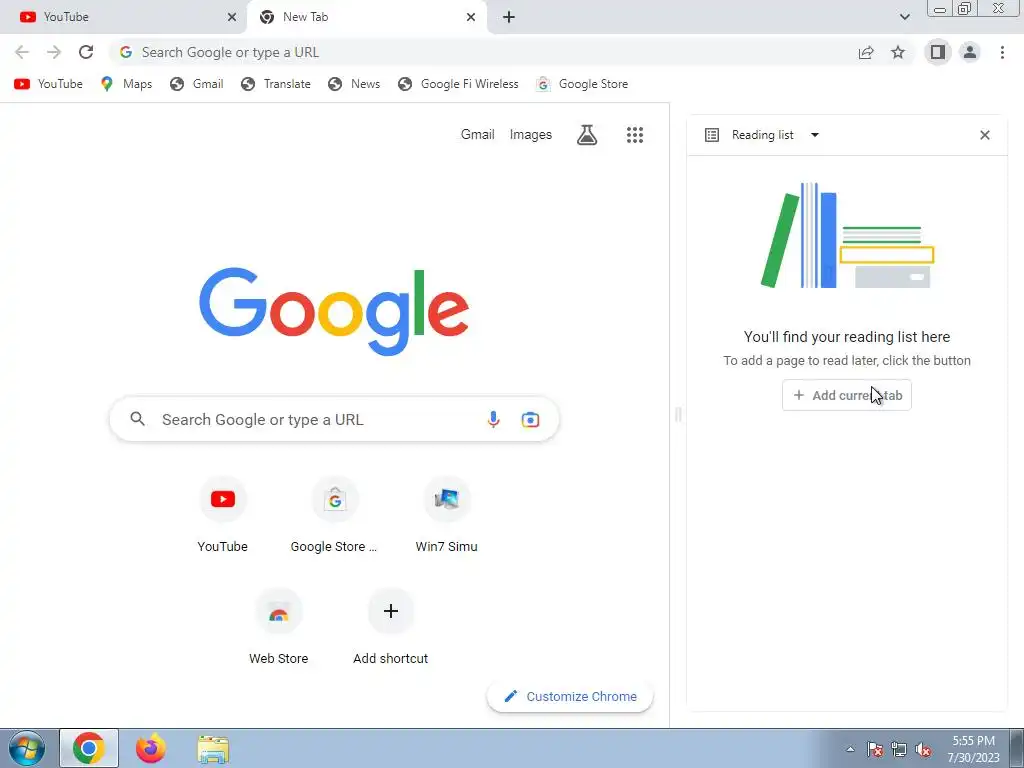This screenshot has width=1024, height=768.
Task: Open Google Store shortcut tile
Action: coord(334,516)
